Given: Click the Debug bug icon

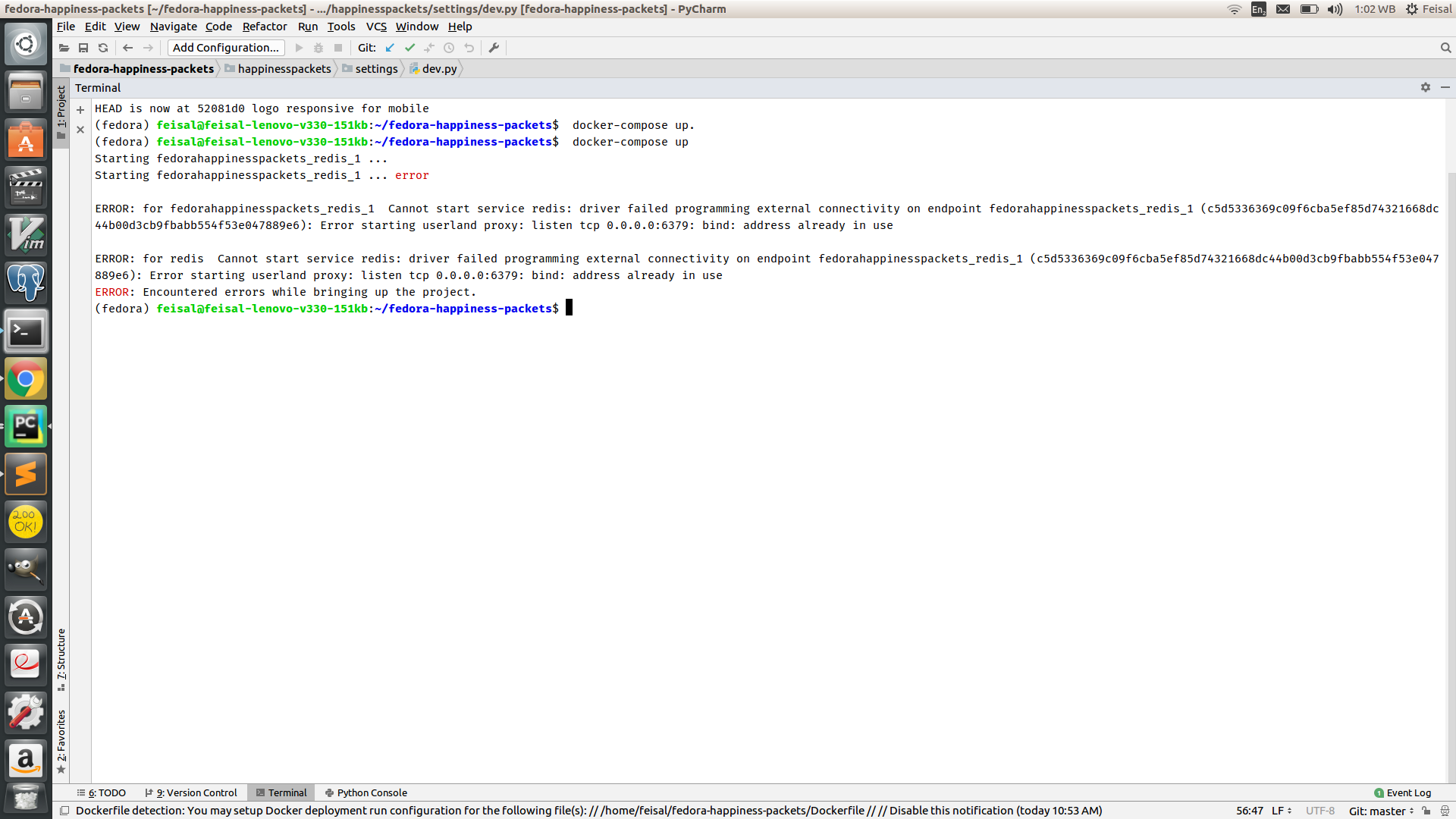Looking at the screenshot, I should (x=318, y=48).
